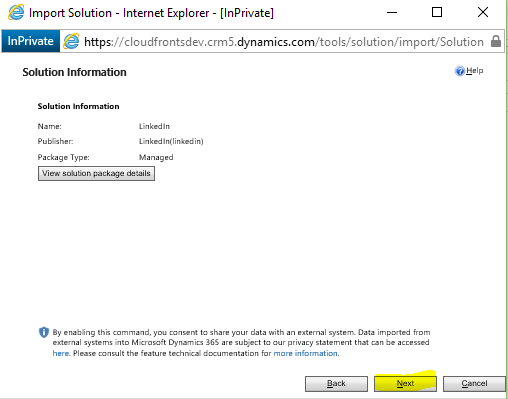The width and height of the screenshot is (508, 399).
Task: Click the security lock icon in address bar
Action: [x=496, y=41]
